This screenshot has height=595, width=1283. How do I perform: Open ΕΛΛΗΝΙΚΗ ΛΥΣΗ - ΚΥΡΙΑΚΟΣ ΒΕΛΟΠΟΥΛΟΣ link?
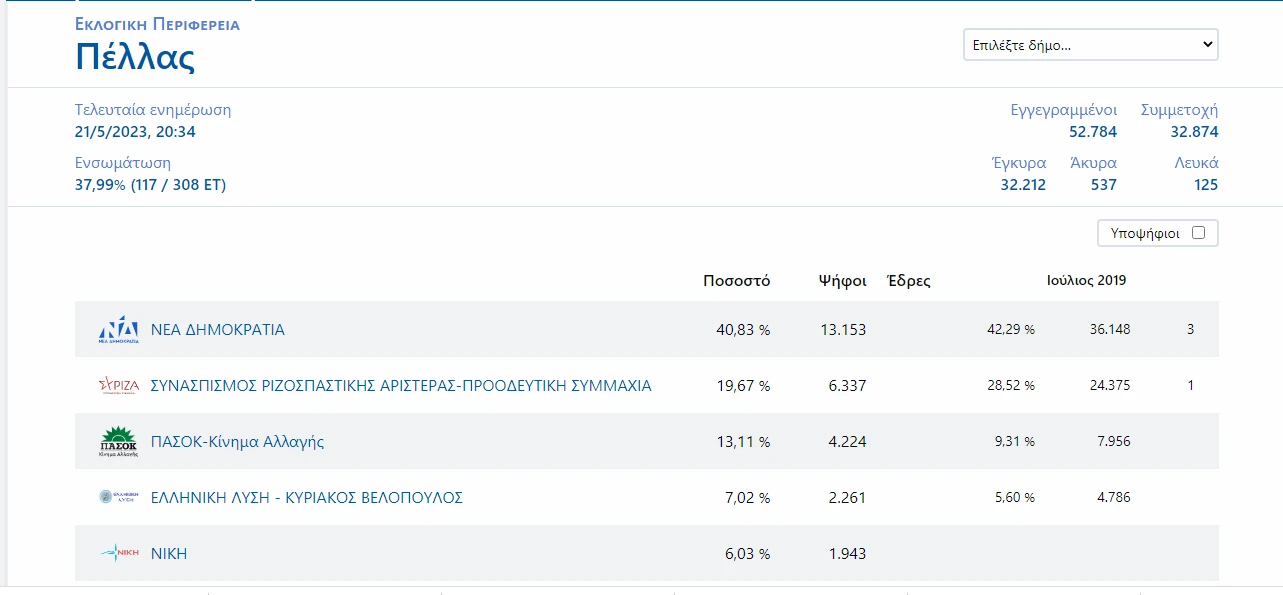point(306,497)
